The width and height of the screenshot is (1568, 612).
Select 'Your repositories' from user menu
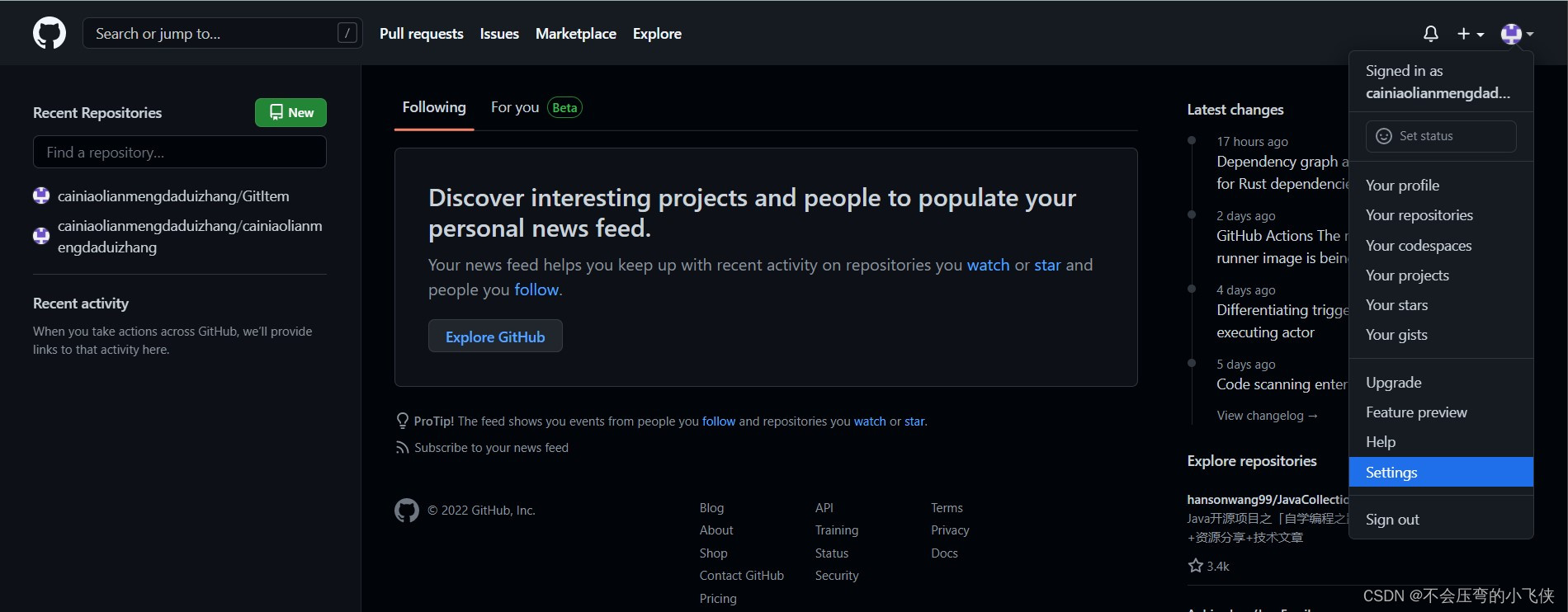pyautogui.click(x=1441, y=215)
